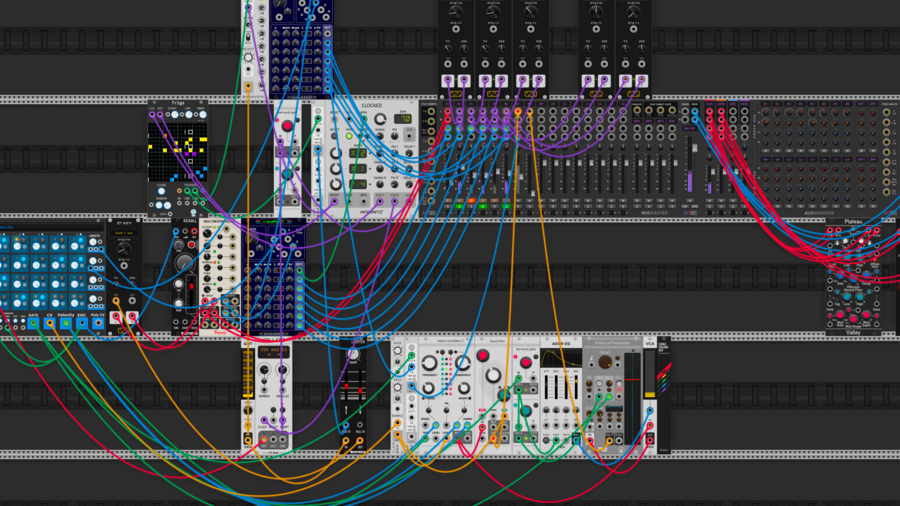Viewport: 900px width, 506px height.
Task: Click the red trigger button on KICKALL
Action: click(191, 244)
